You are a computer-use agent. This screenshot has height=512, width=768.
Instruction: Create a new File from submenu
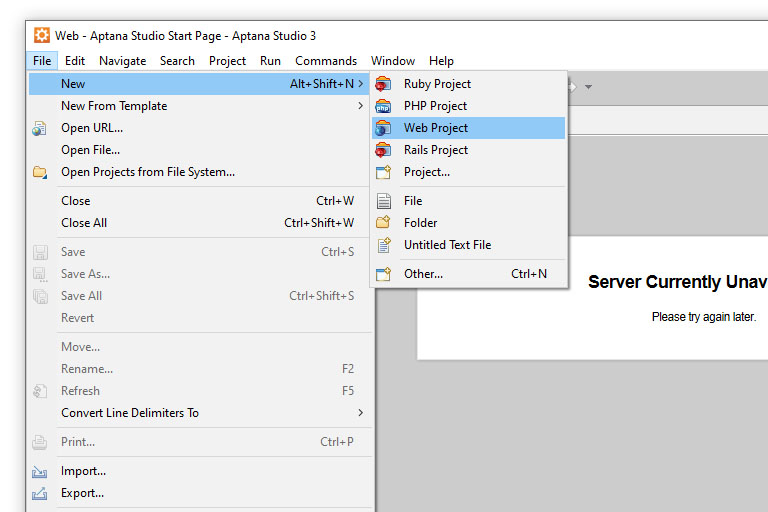(469, 201)
